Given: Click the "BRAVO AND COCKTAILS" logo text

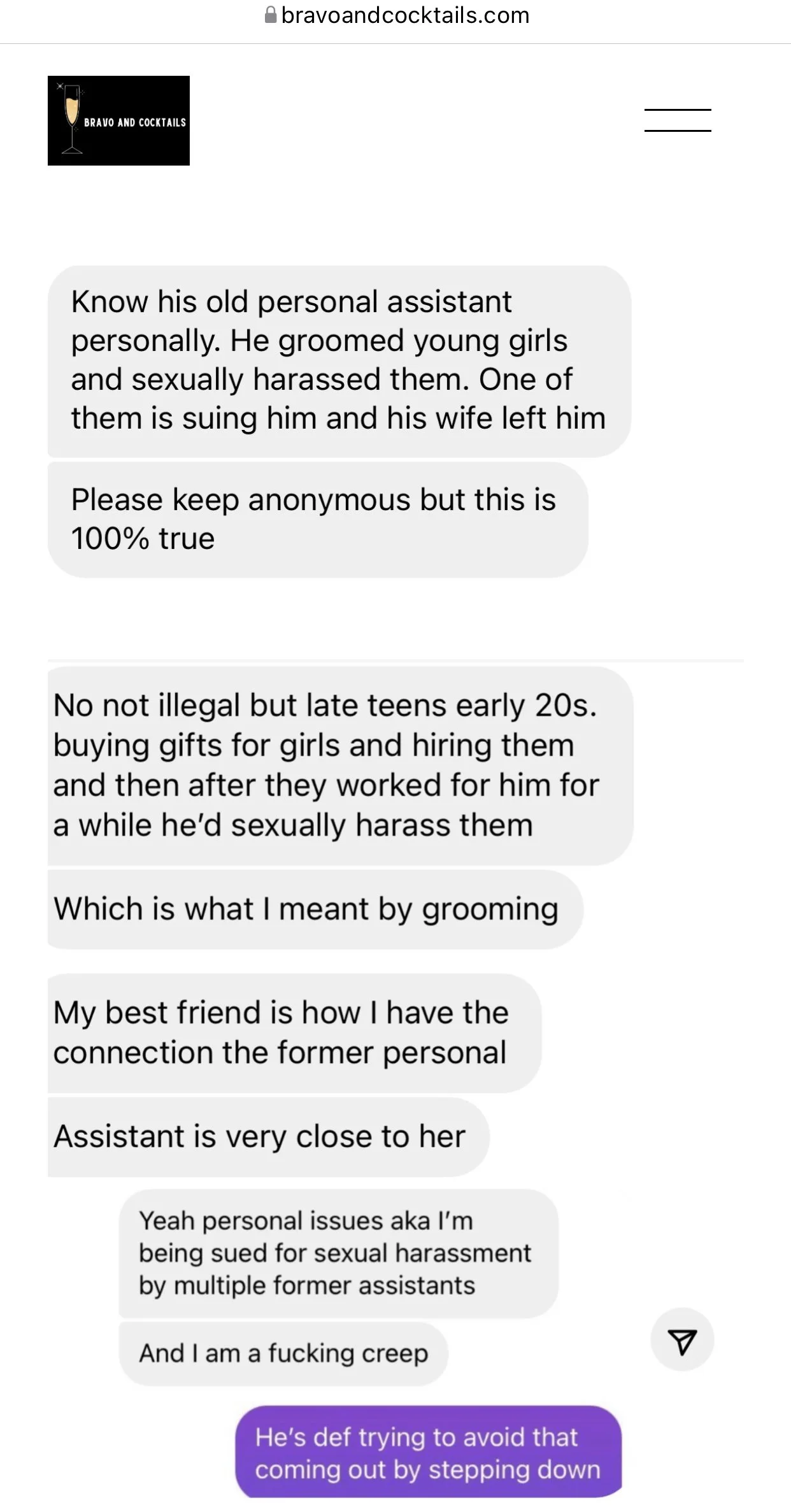Looking at the screenshot, I should point(135,122).
